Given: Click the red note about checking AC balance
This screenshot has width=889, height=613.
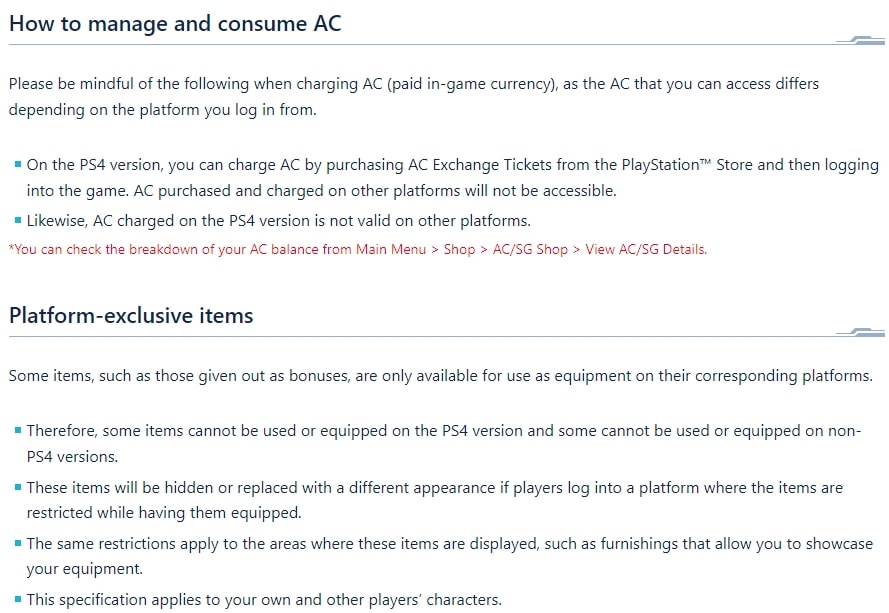Looking at the screenshot, I should coord(358,250).
